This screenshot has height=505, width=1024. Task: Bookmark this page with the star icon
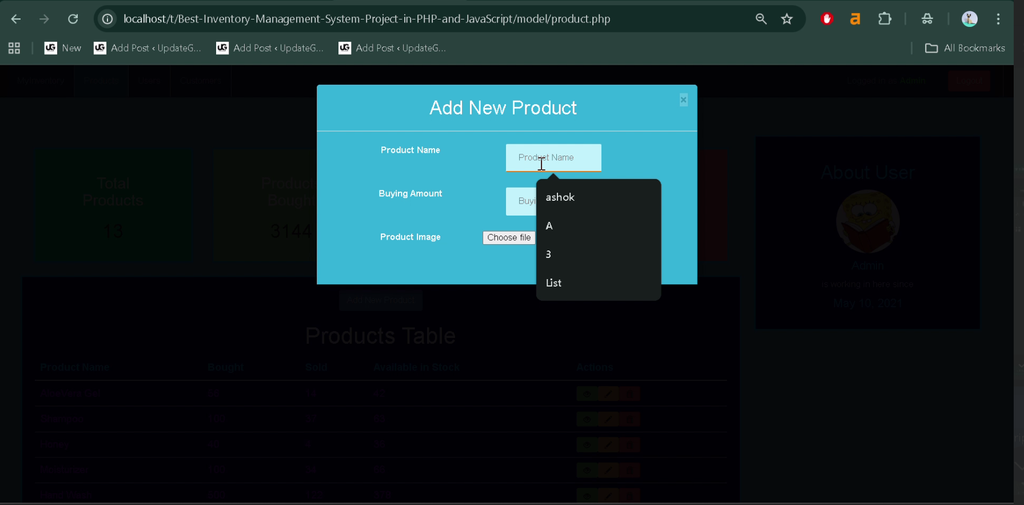click(787, 19)
